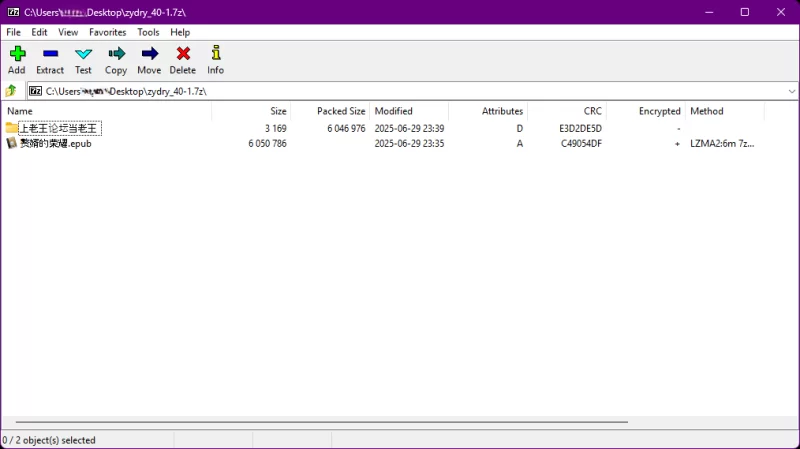Click modified date 2025-06-29 23:35

pos(409,144)
